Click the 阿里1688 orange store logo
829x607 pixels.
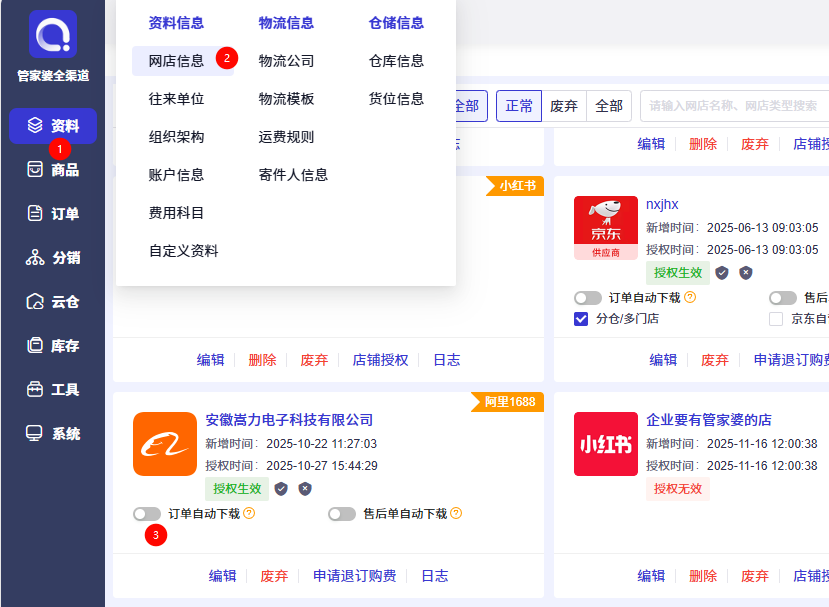pos(165,444)
